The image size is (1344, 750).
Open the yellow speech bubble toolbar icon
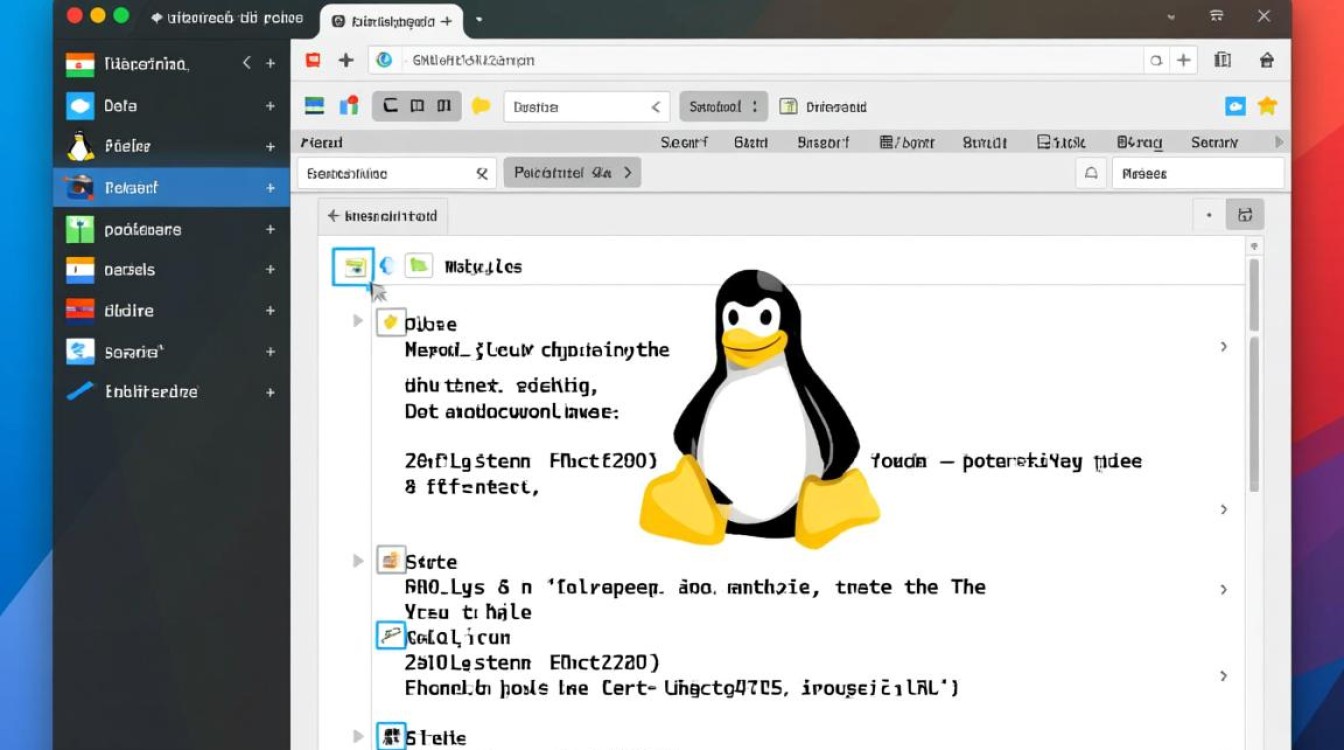point(481,106)
